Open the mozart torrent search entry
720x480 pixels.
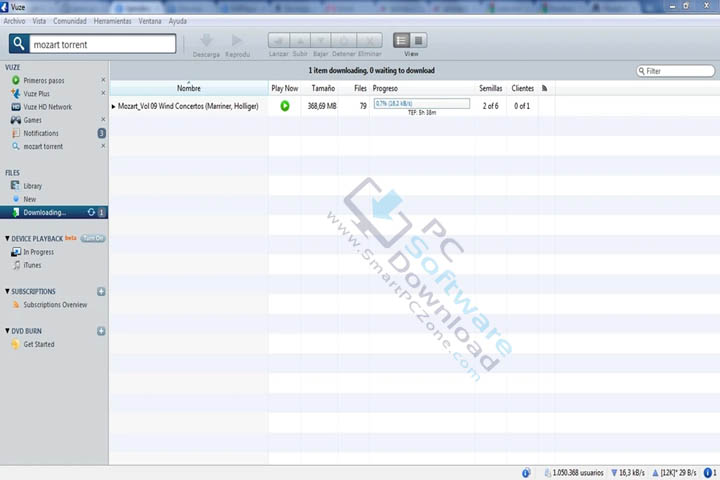43,147
